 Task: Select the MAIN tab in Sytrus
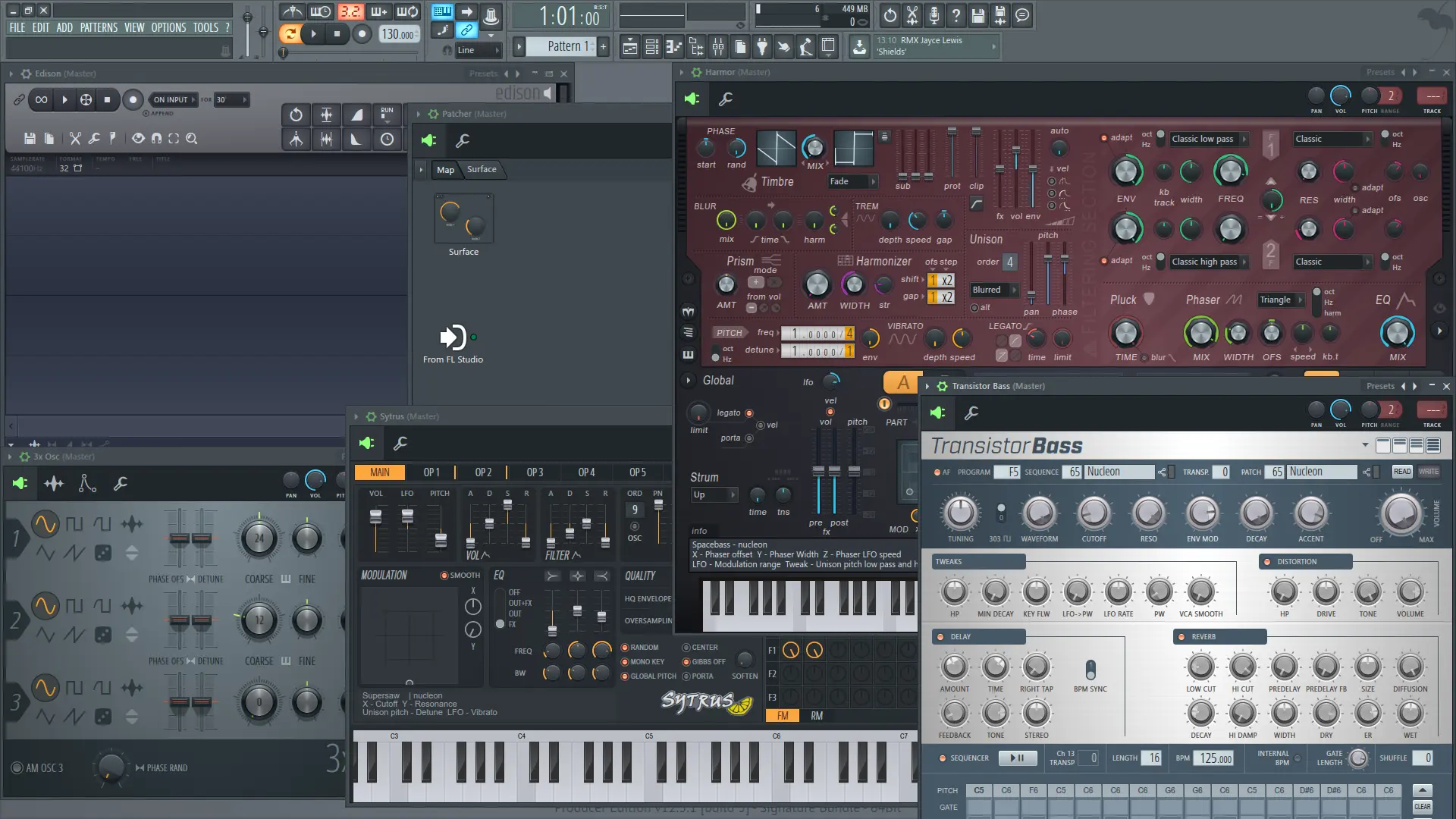tap(380, 471)
